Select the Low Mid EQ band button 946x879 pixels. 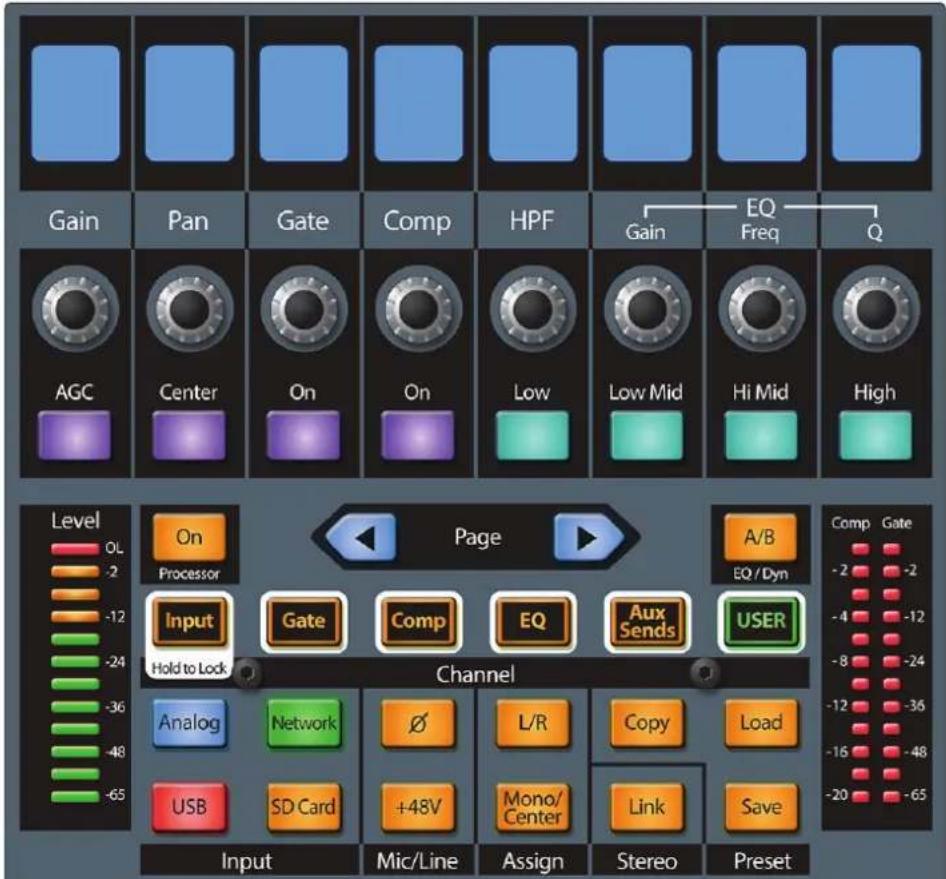click(646, 435)
